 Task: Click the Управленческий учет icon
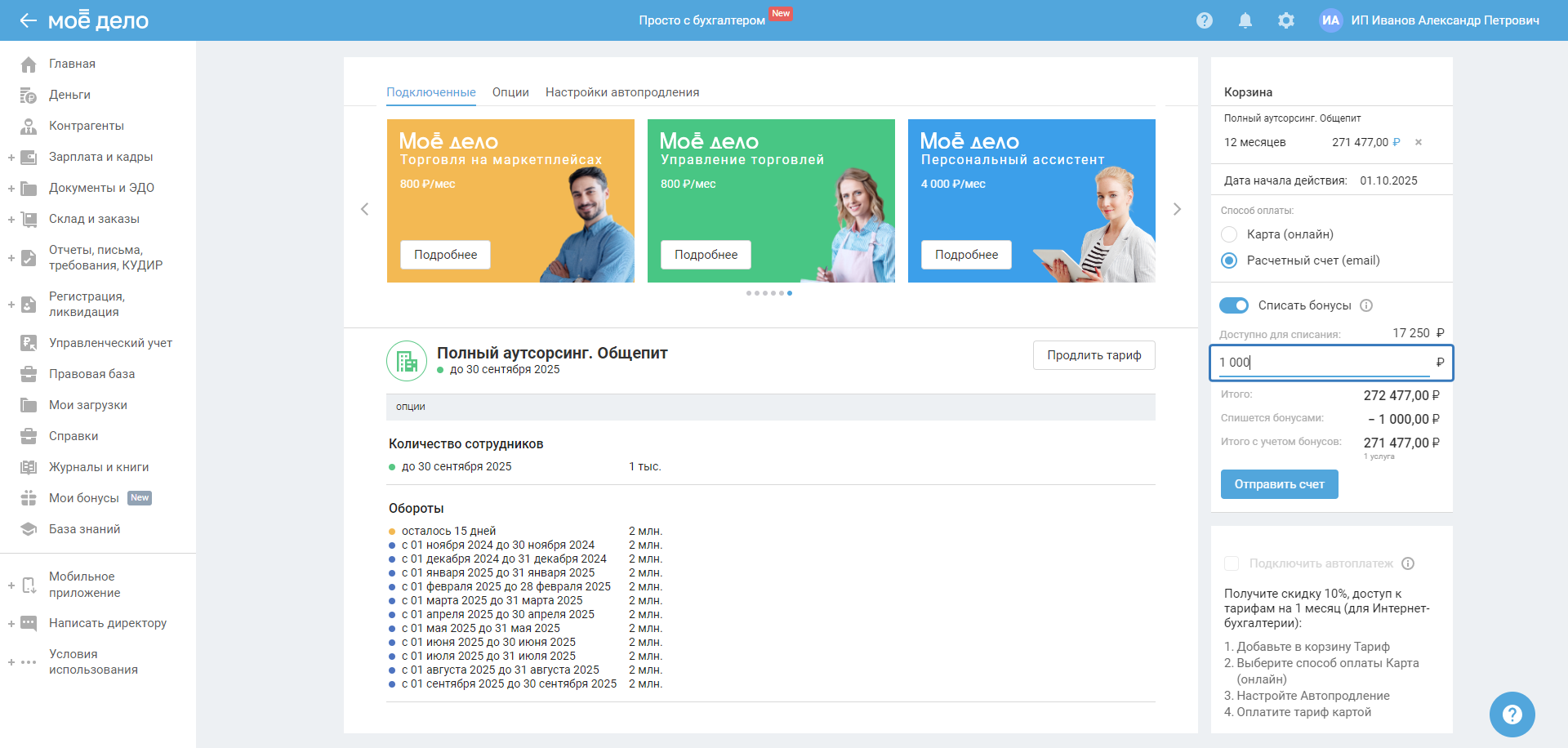coord(29,343)
